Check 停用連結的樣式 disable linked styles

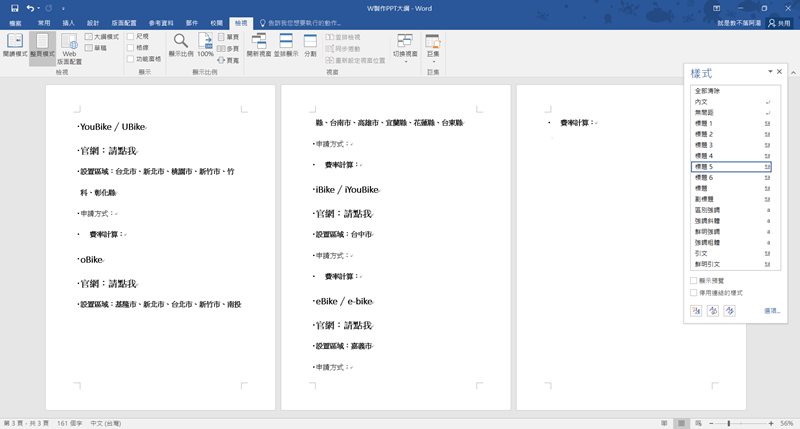click(693, 293)
